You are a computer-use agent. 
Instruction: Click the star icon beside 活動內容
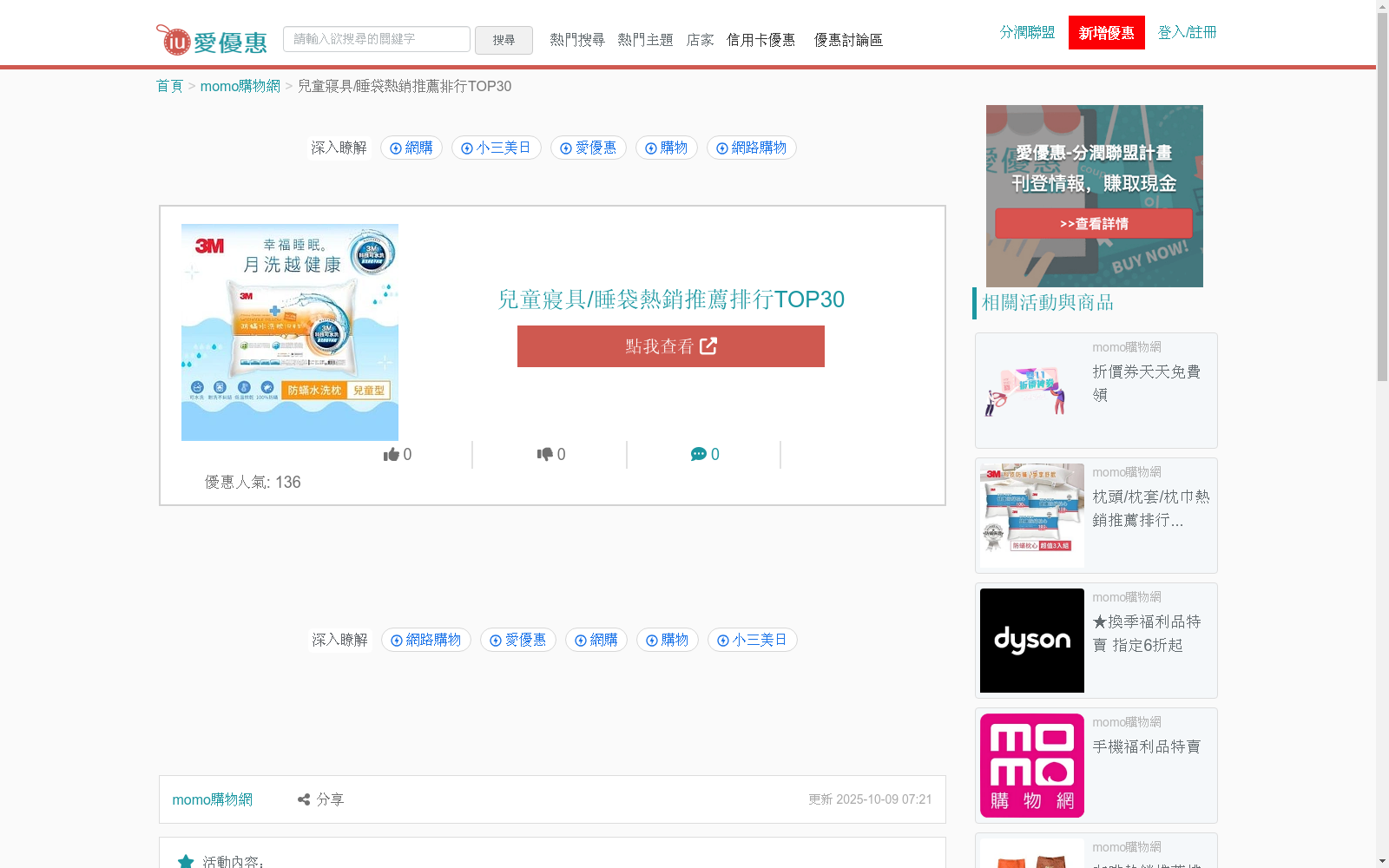186,862
